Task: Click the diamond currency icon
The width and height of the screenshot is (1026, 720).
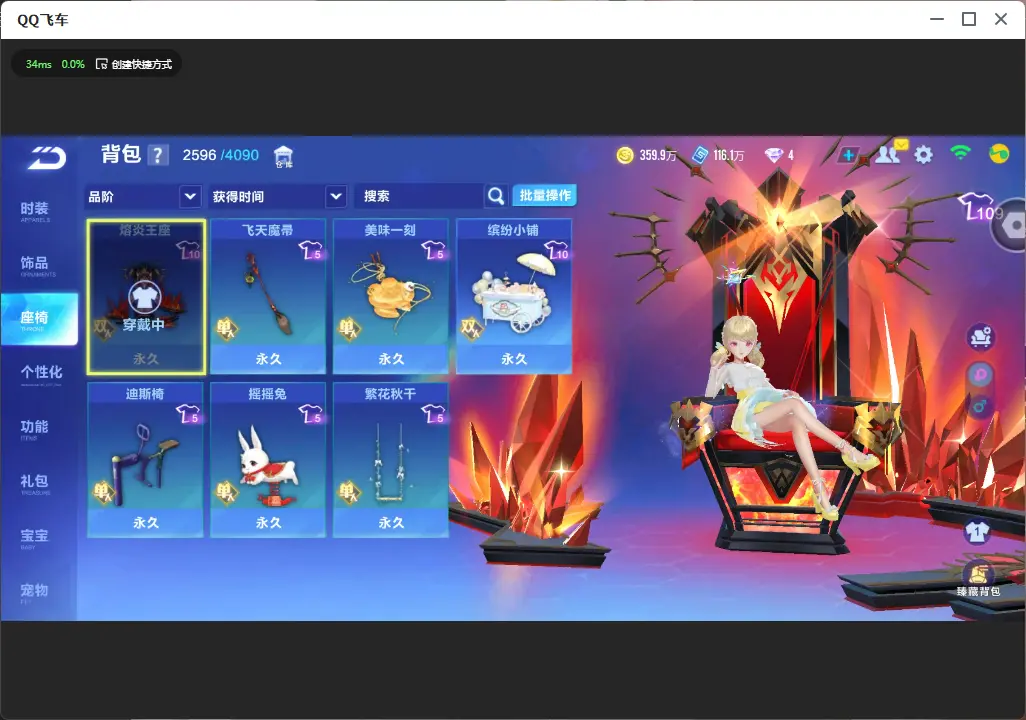Action: coord(774,155)
